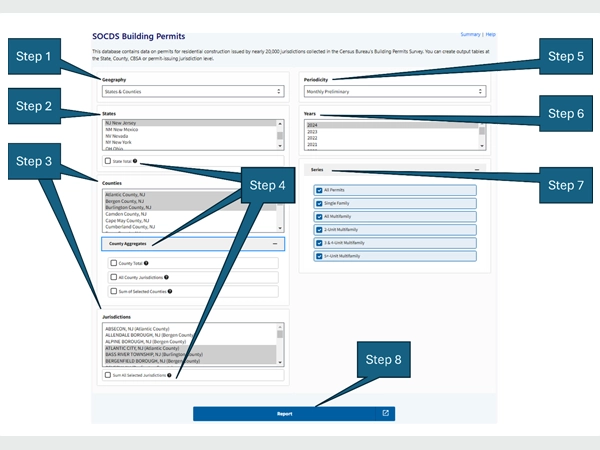600x450 pixels.
Task: Uncheck the Single Family checkbox
Action: click(319, 204)
